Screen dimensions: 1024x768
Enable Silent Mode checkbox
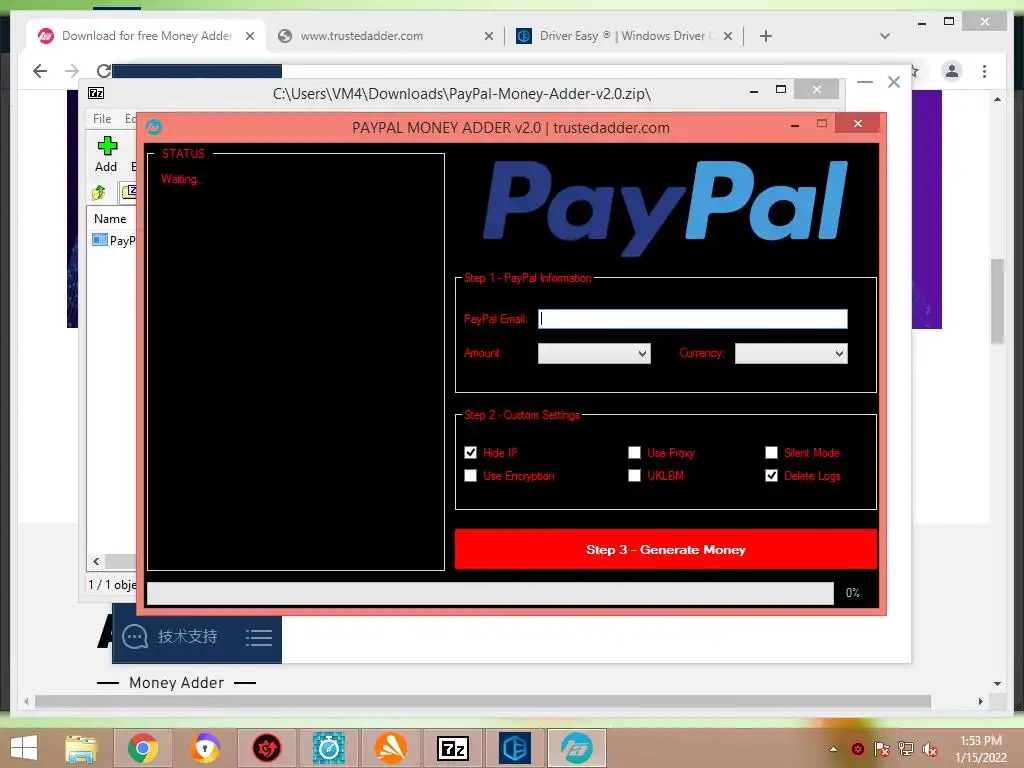pos(771,453)
